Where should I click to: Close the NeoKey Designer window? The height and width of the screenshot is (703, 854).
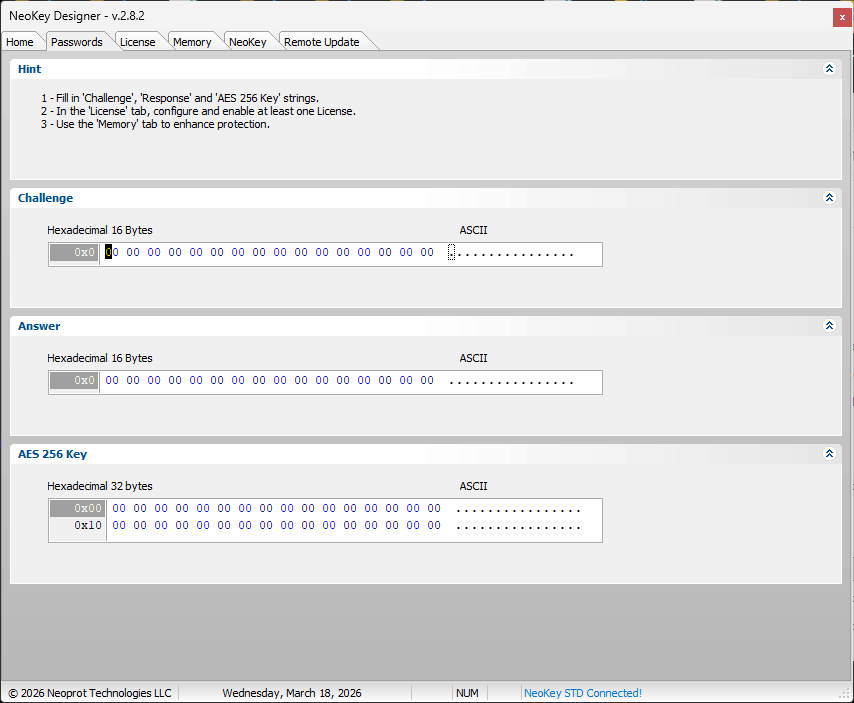[840, 18]
